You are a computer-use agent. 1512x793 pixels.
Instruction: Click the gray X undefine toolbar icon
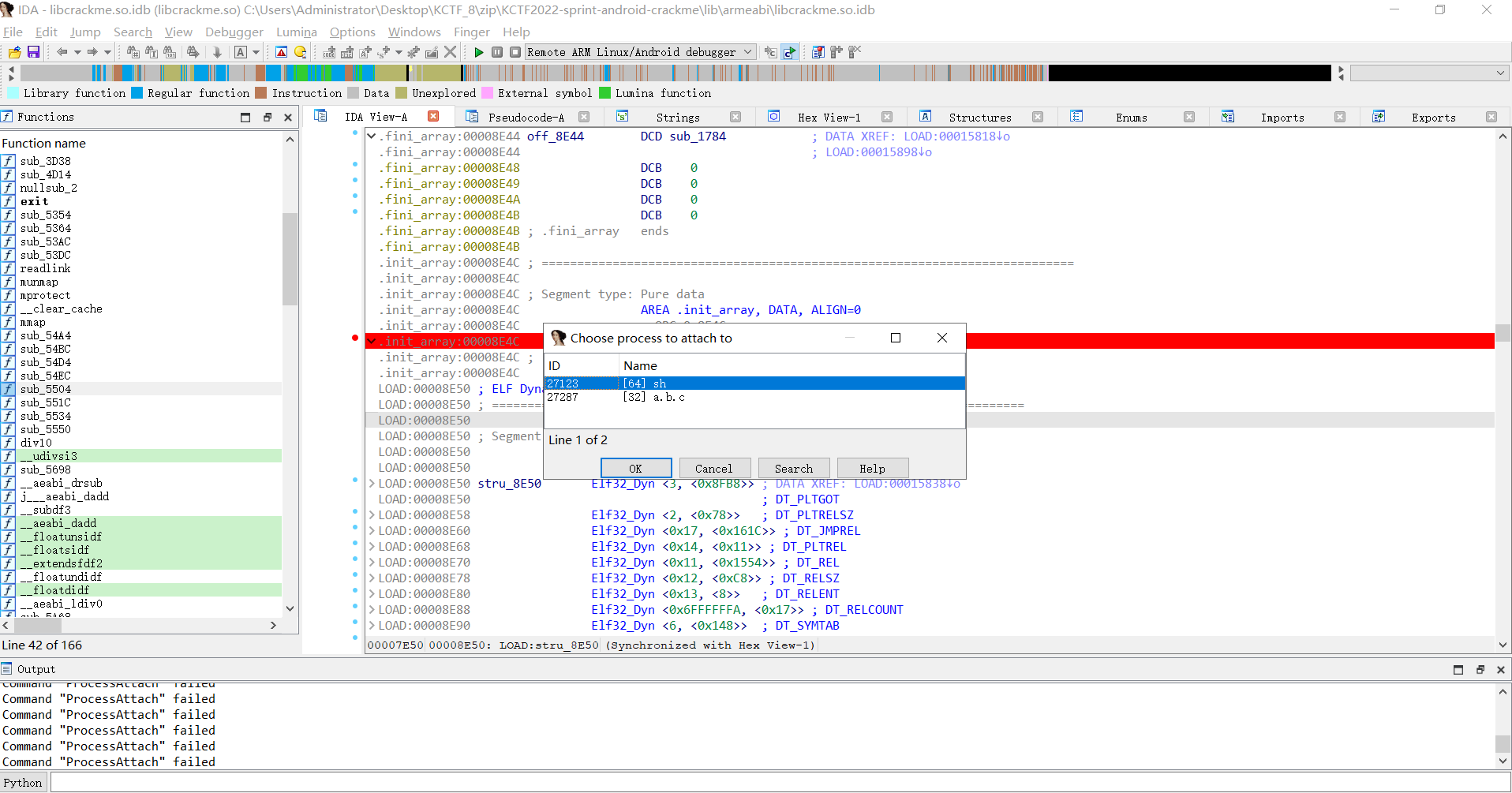450,52
